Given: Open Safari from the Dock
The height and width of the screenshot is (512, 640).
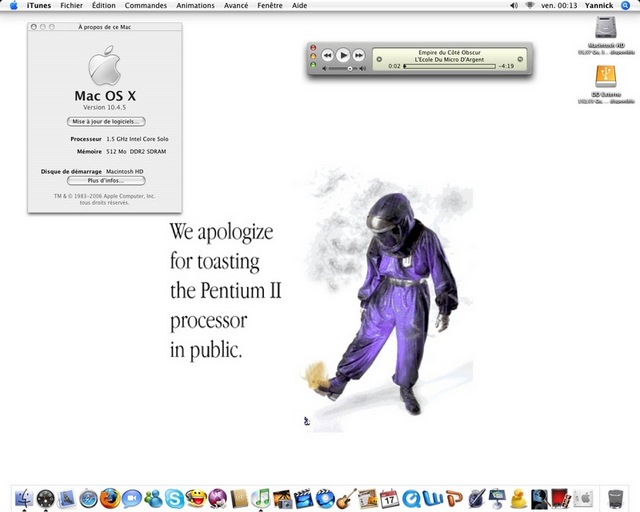Looking at the screenshot, I should [88, 498].
